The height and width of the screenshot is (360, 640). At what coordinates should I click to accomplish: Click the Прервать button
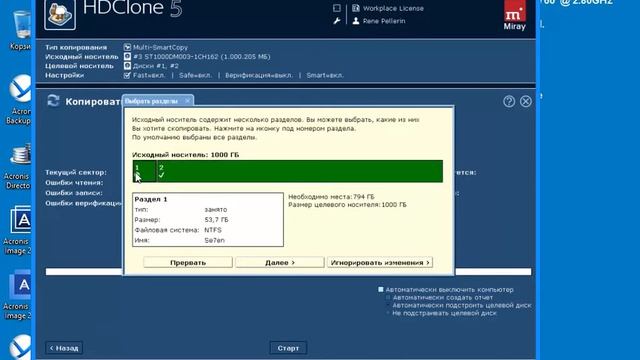click(188, 262)
